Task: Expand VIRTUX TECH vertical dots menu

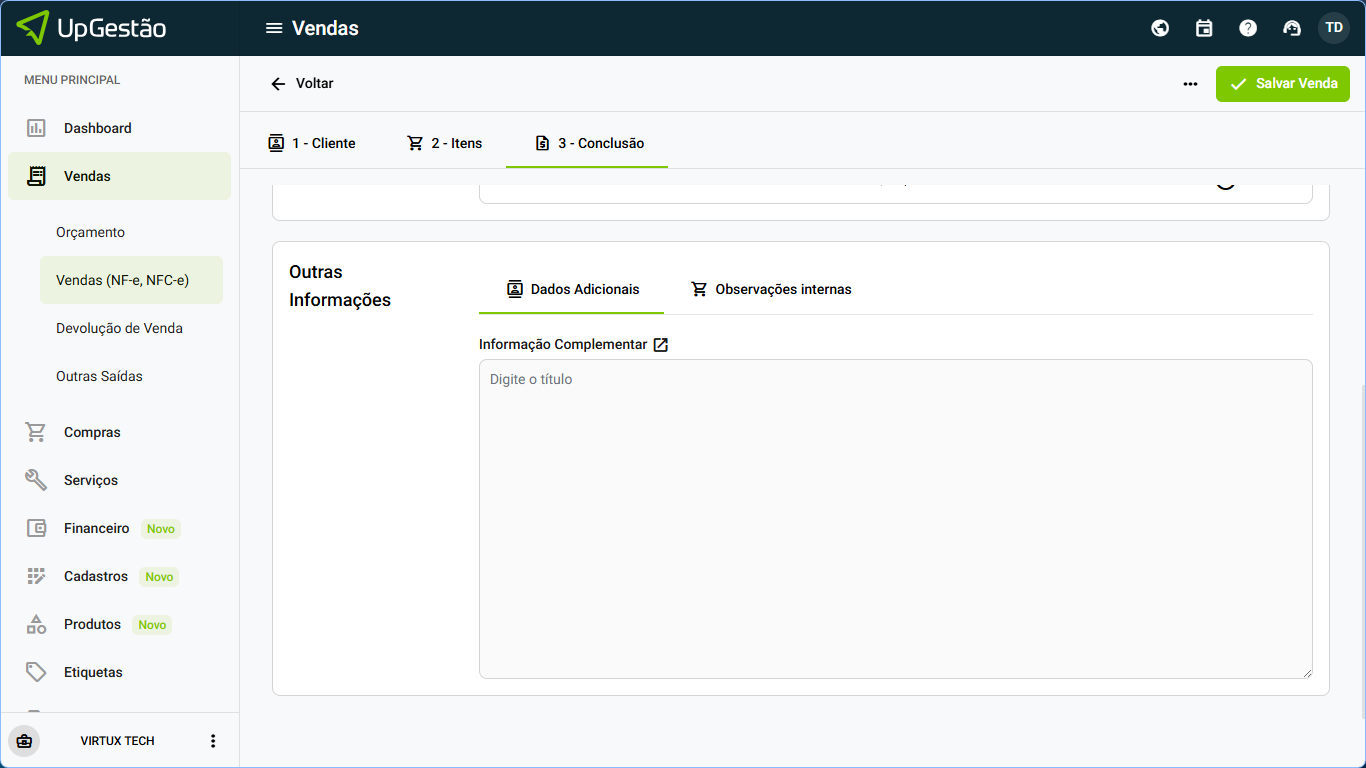Action: pos(212,741)
